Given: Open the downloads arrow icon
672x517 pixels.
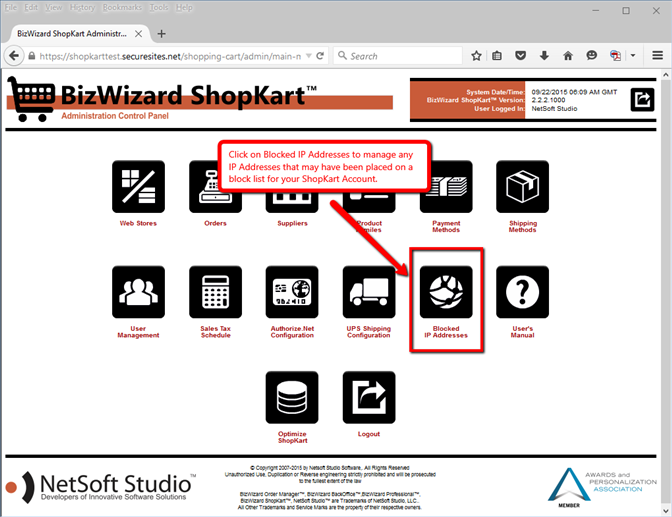Looking at the screenshot, I should tap(544, 56).
